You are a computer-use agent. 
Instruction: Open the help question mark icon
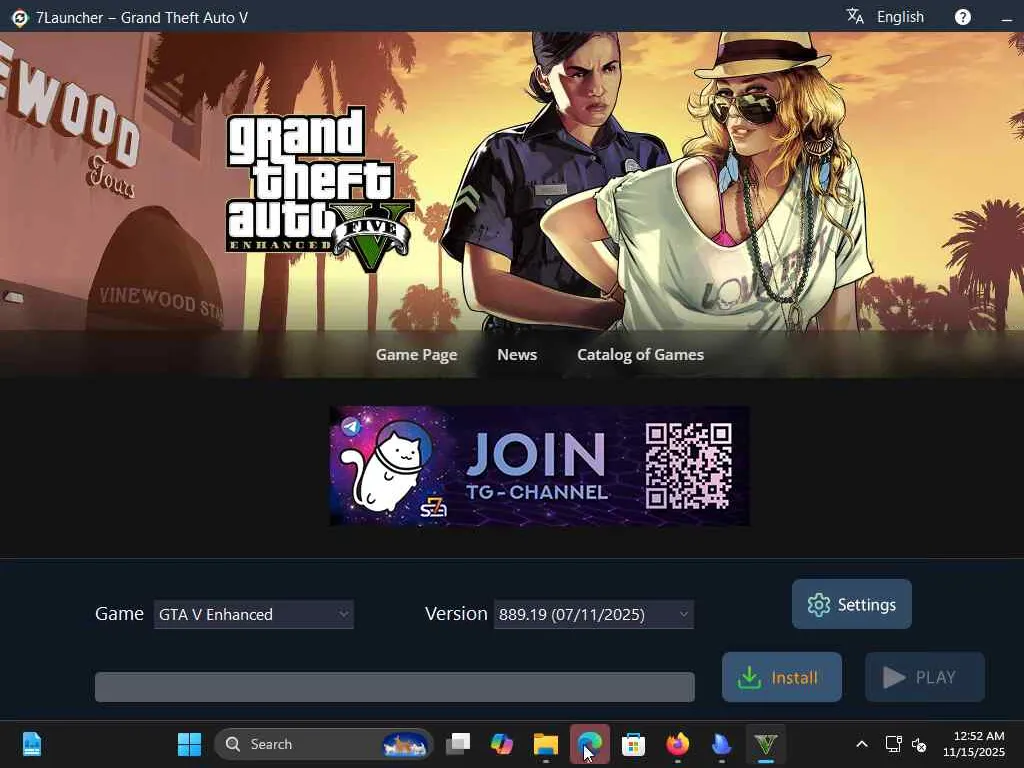962,17
